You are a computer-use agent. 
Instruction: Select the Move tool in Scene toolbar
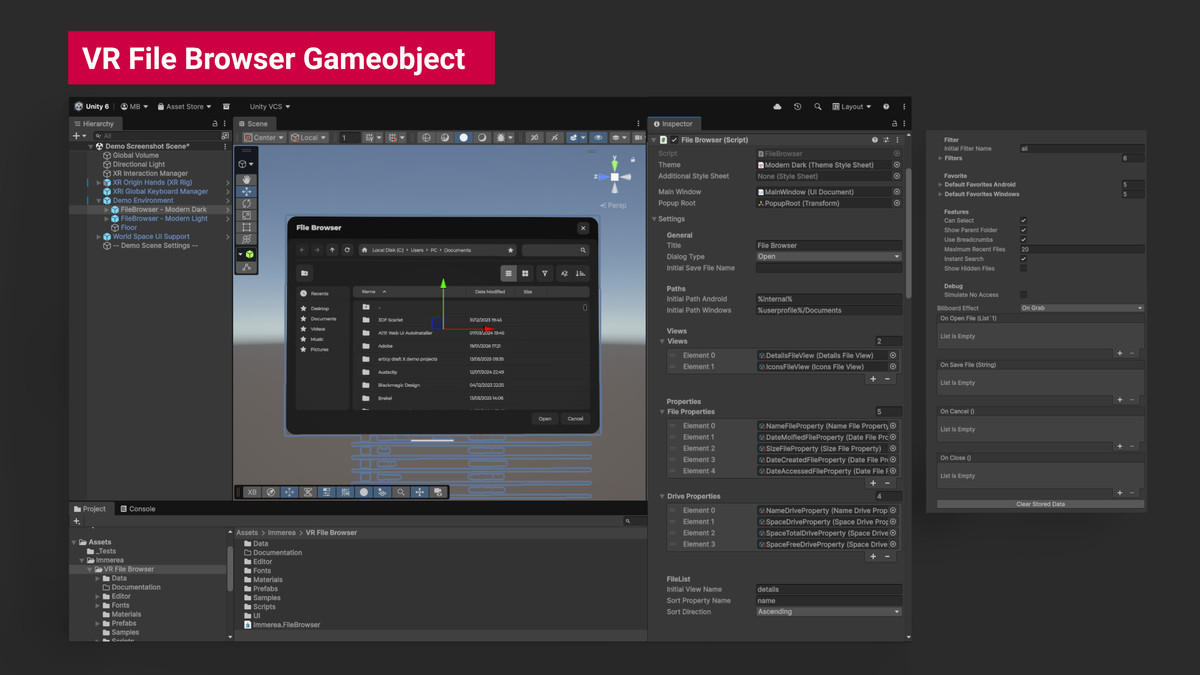coord(247,191)
